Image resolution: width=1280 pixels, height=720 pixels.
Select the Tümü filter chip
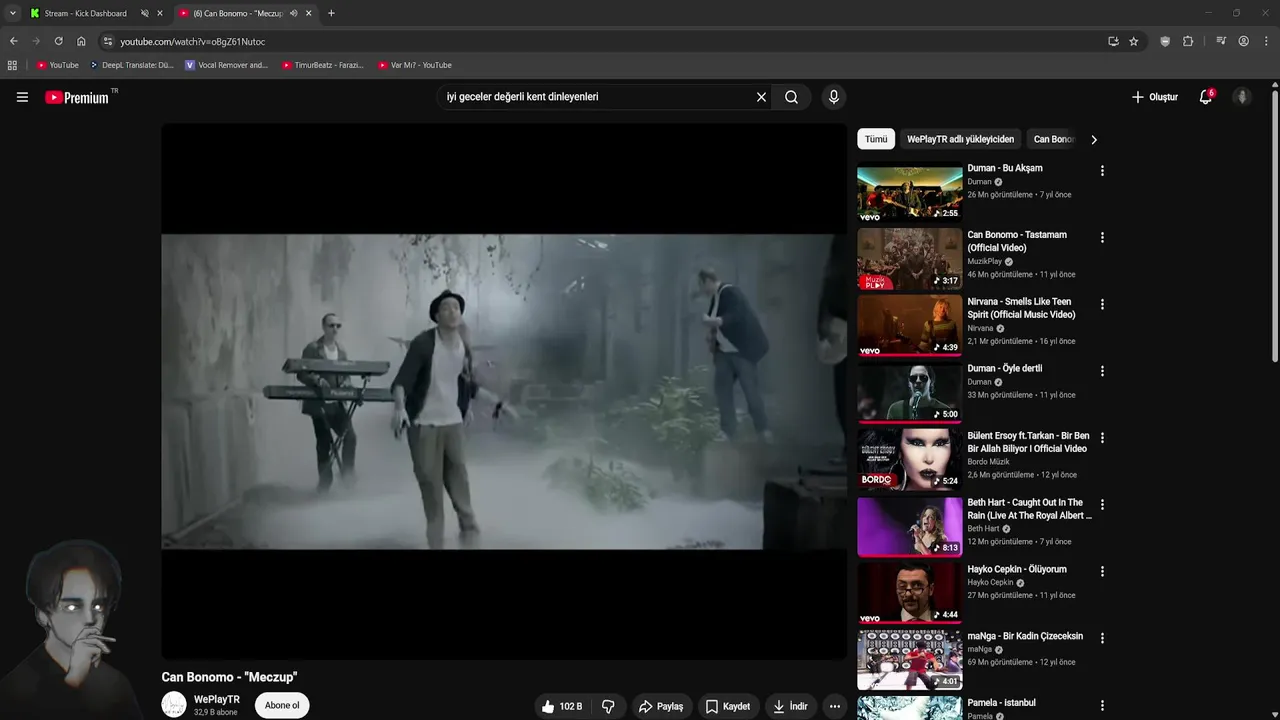pos(876,139)
